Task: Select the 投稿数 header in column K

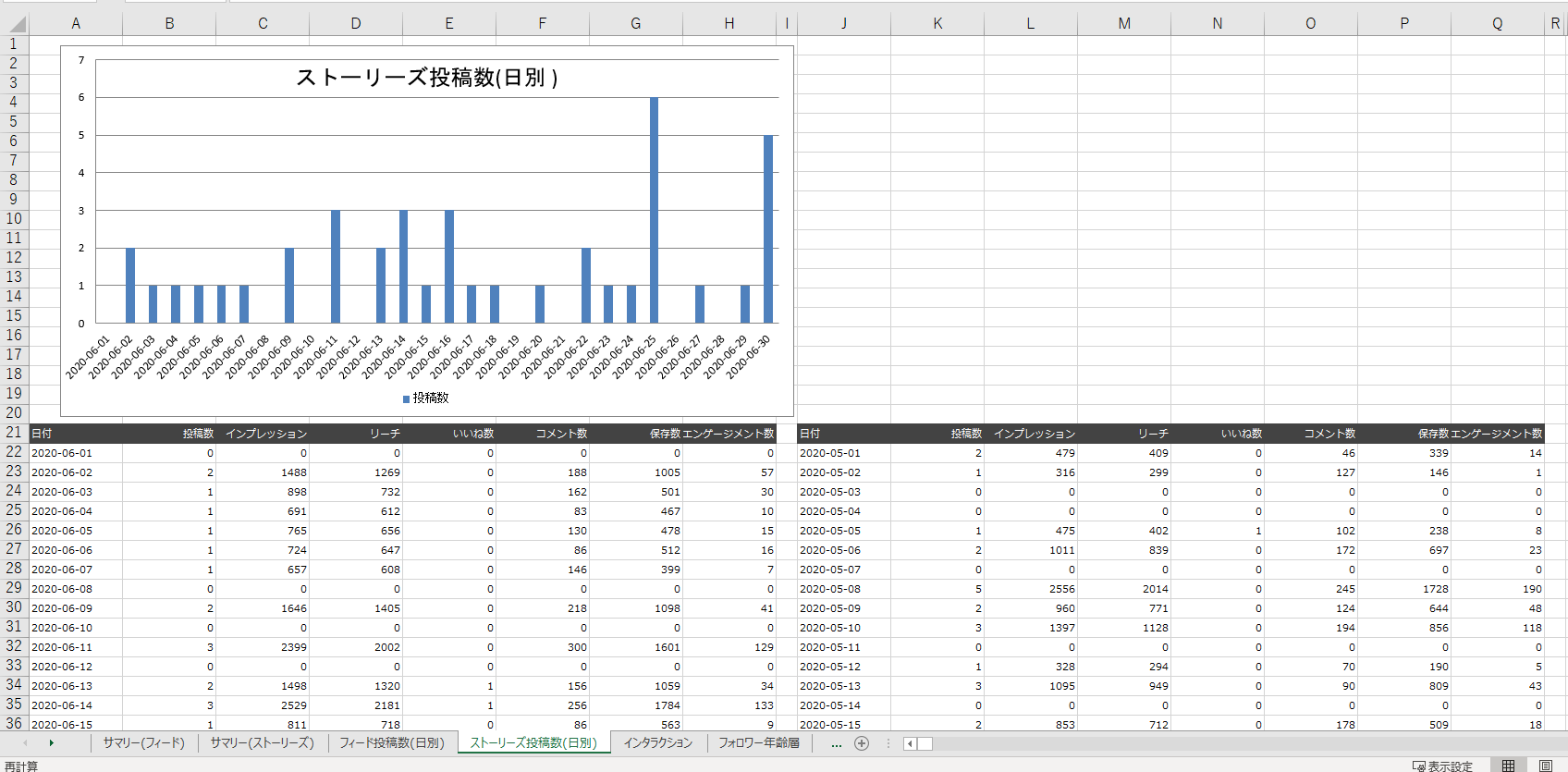Action: 937,433
